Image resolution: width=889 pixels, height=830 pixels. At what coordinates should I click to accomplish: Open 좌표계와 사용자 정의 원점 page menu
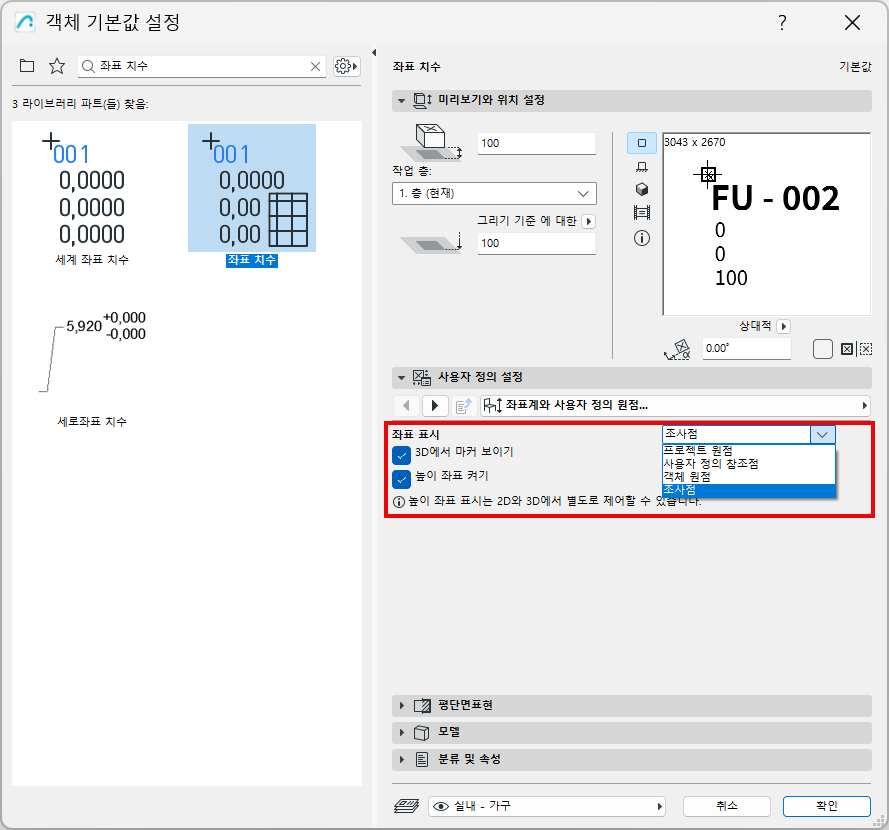(675, 405)
